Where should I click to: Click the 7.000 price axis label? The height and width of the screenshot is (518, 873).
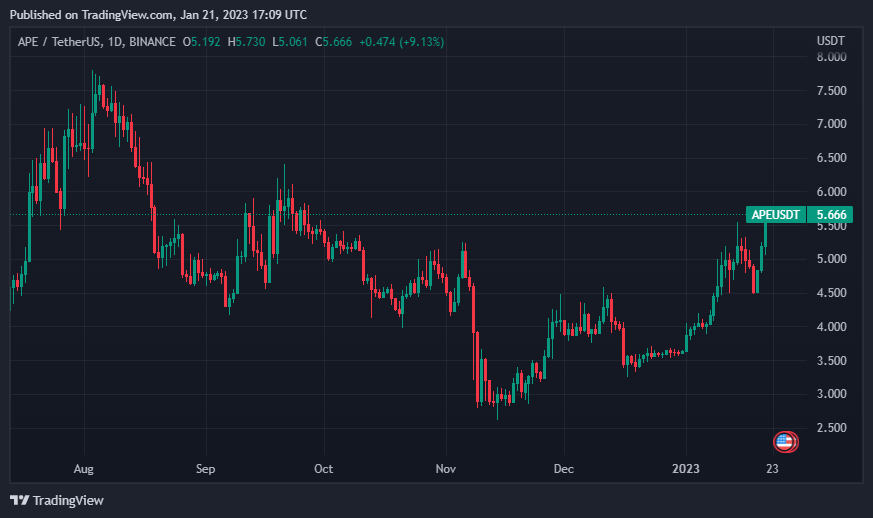click(x=831, y=124)
